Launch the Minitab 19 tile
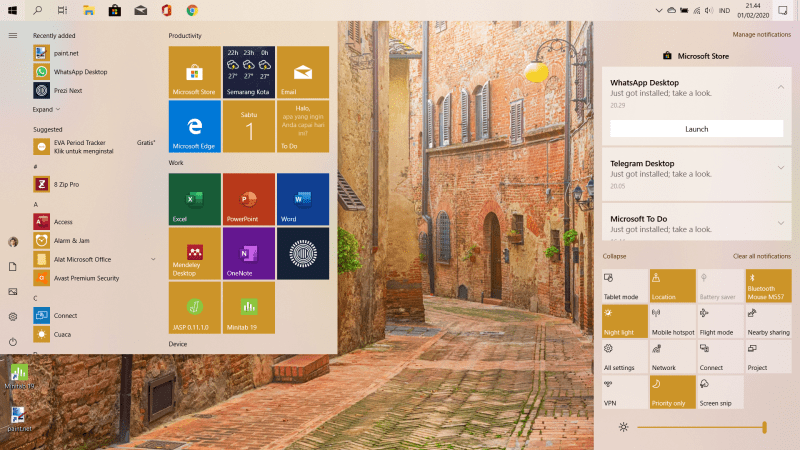800x450 pixels. pos(248,307)
